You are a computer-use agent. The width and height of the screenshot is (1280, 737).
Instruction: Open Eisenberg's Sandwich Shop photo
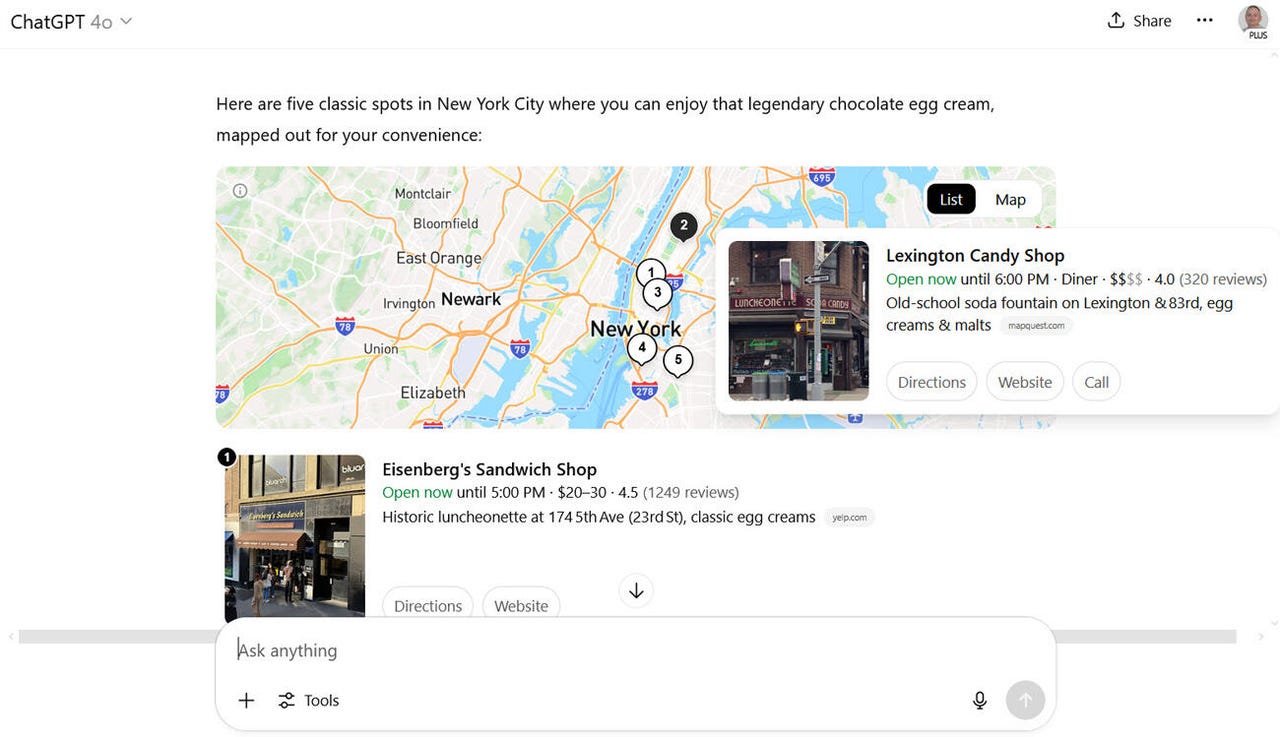(294, 538)
